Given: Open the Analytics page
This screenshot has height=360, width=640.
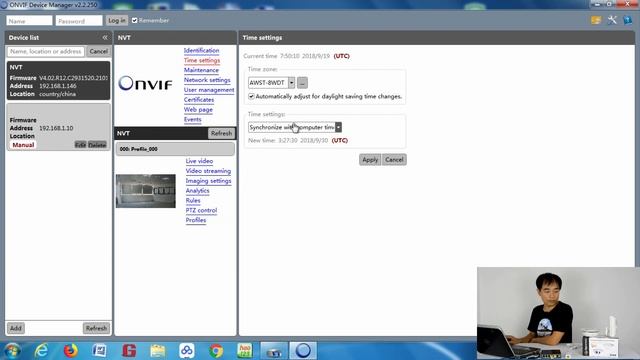Looking at the screenshot, I should point(198,191).
